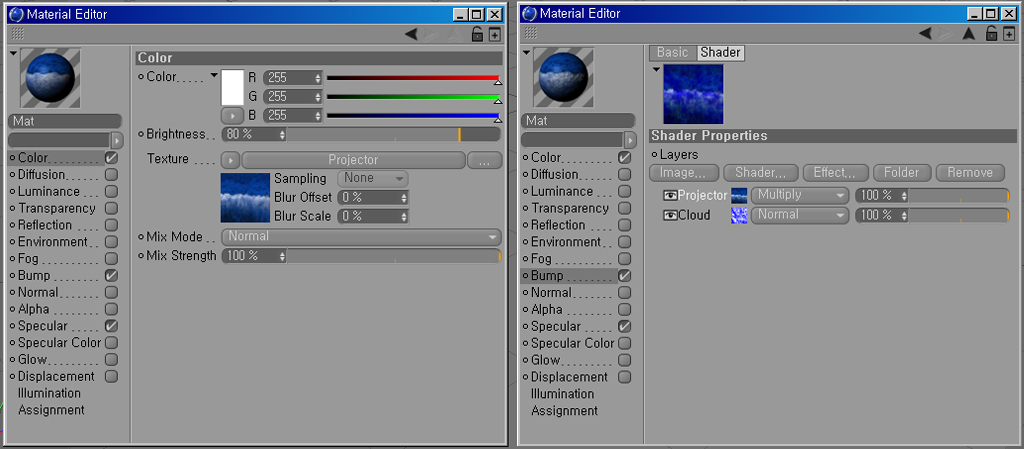Click the Projector texture button

point(353,160)
